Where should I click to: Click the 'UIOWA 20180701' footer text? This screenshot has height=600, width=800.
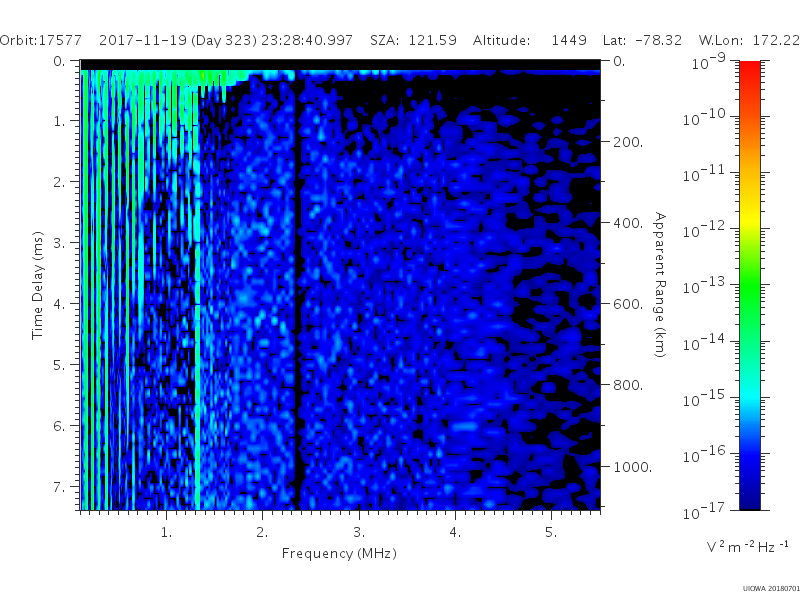[x=771, y=589]
